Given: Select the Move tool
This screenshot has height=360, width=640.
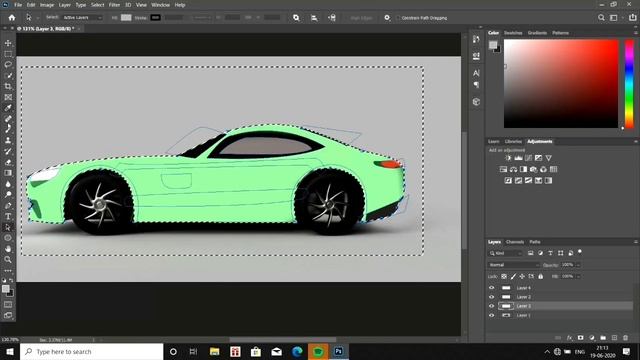Looking at the screenshot, I should [8, 43].
